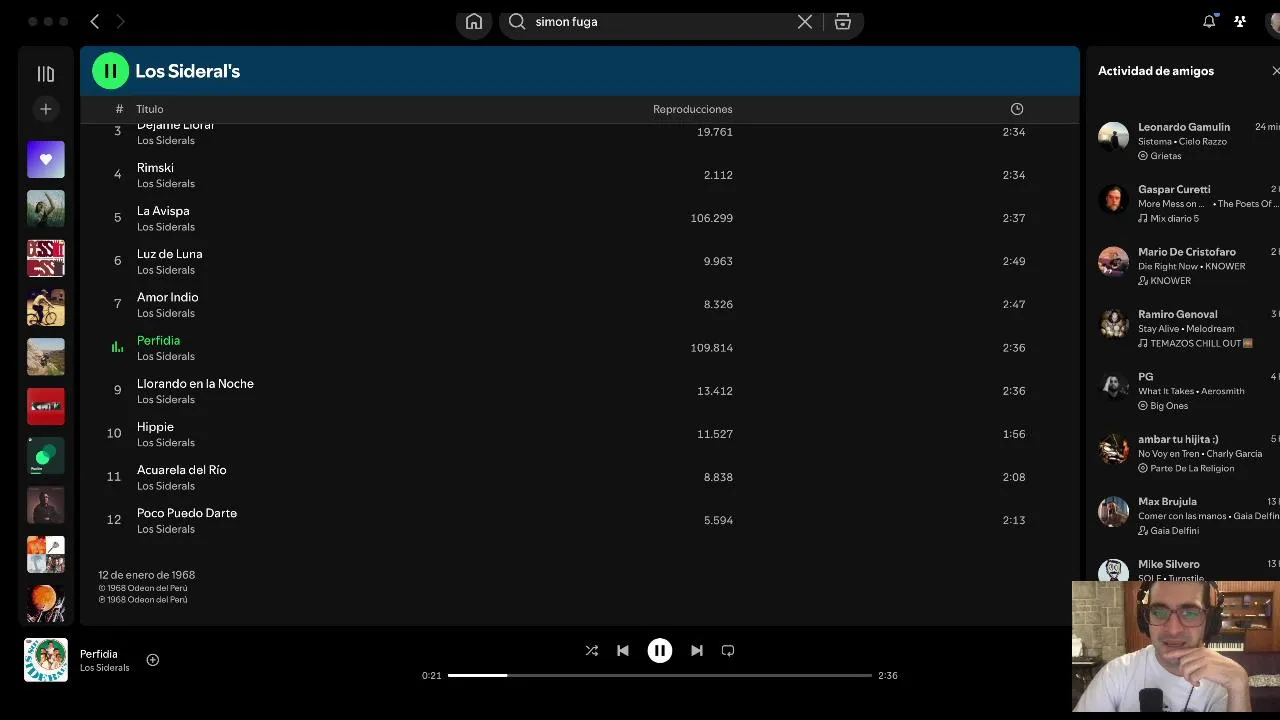
Task: Sort by the Reproducciones column header
Action: [693, 109]
